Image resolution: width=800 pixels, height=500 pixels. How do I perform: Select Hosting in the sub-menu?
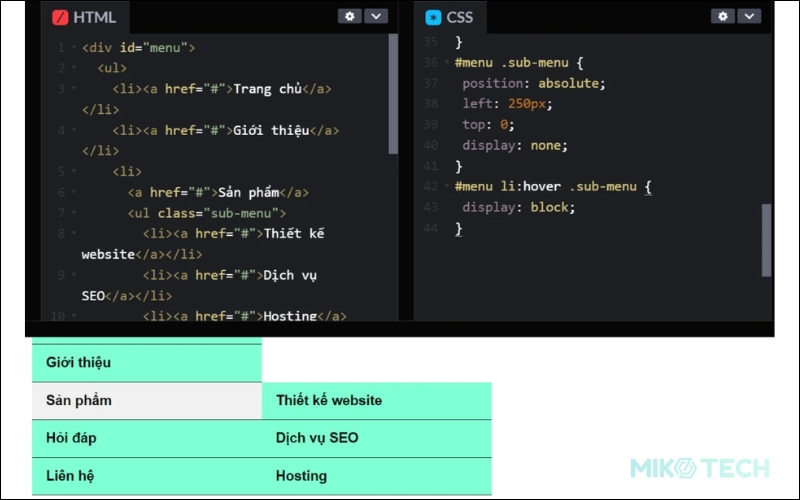point(301,476)
